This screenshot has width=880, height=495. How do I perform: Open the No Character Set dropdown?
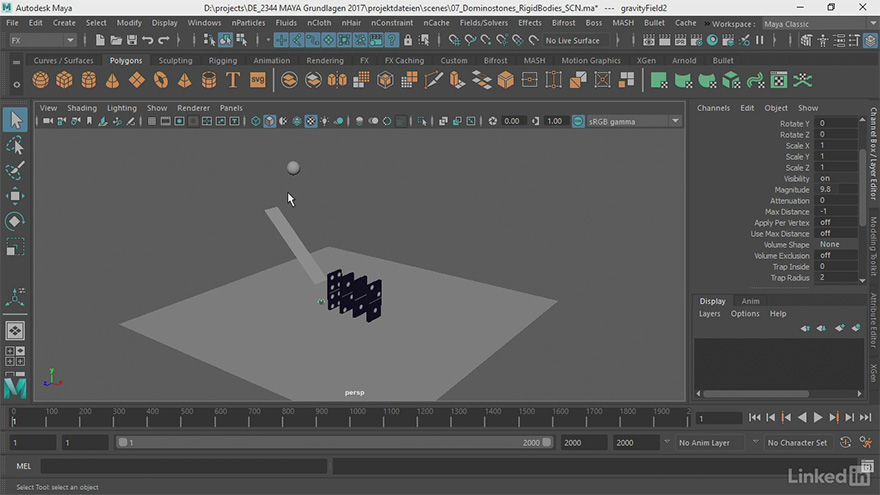pyautogui.click(x=798, y=443)
